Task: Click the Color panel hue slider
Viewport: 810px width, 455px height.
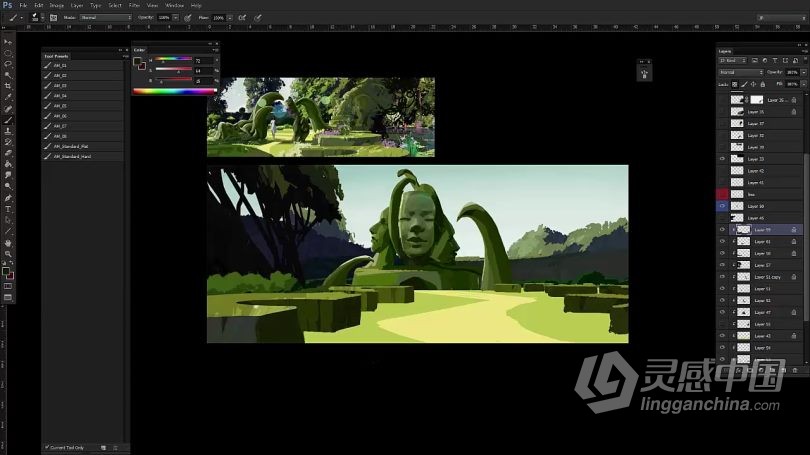Action: (x=174, y=59)
